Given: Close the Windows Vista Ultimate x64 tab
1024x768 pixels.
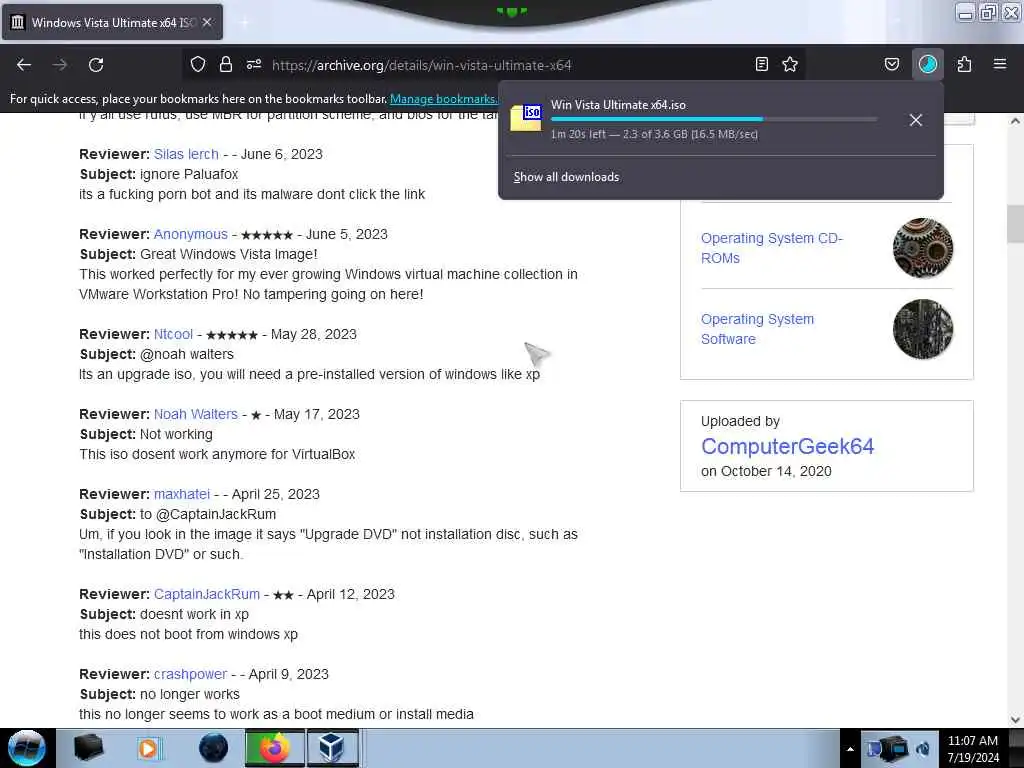Looking at the screenshot, I should [x=207, y=22].
